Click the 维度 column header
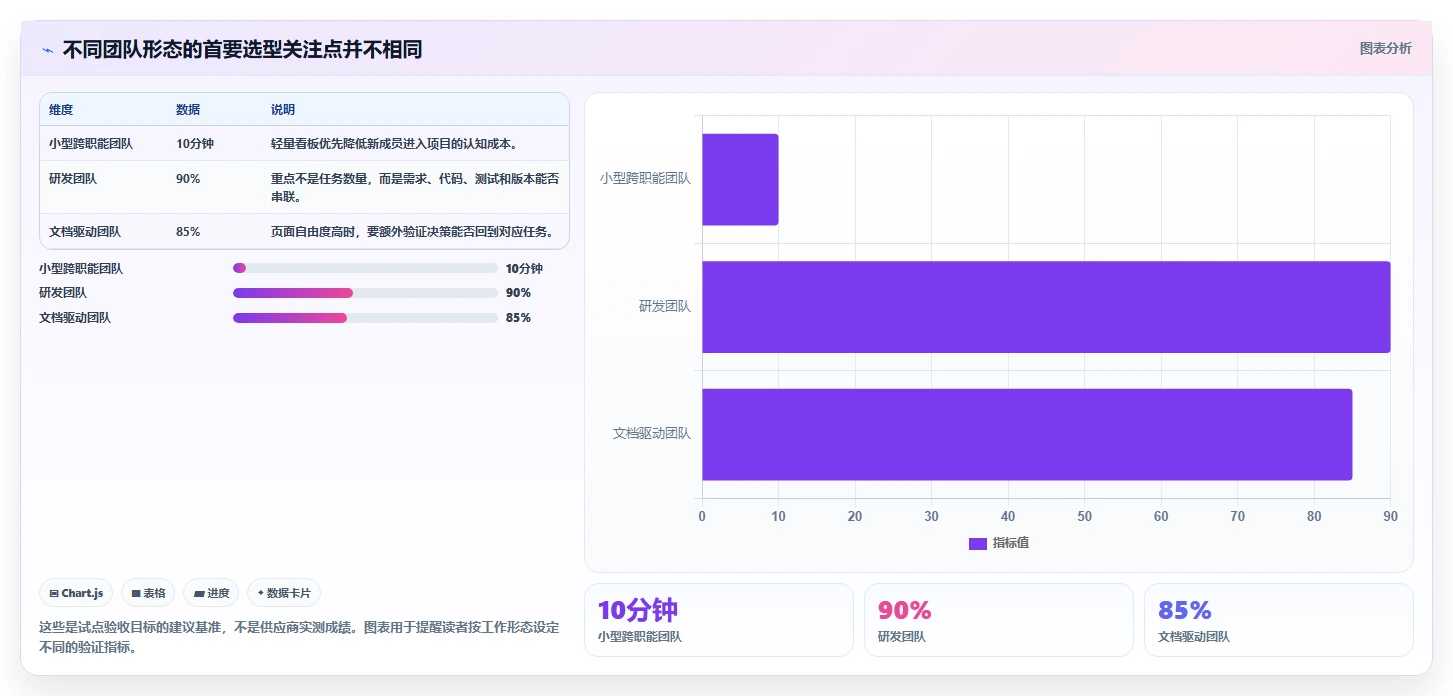 (x=61, y=110)
